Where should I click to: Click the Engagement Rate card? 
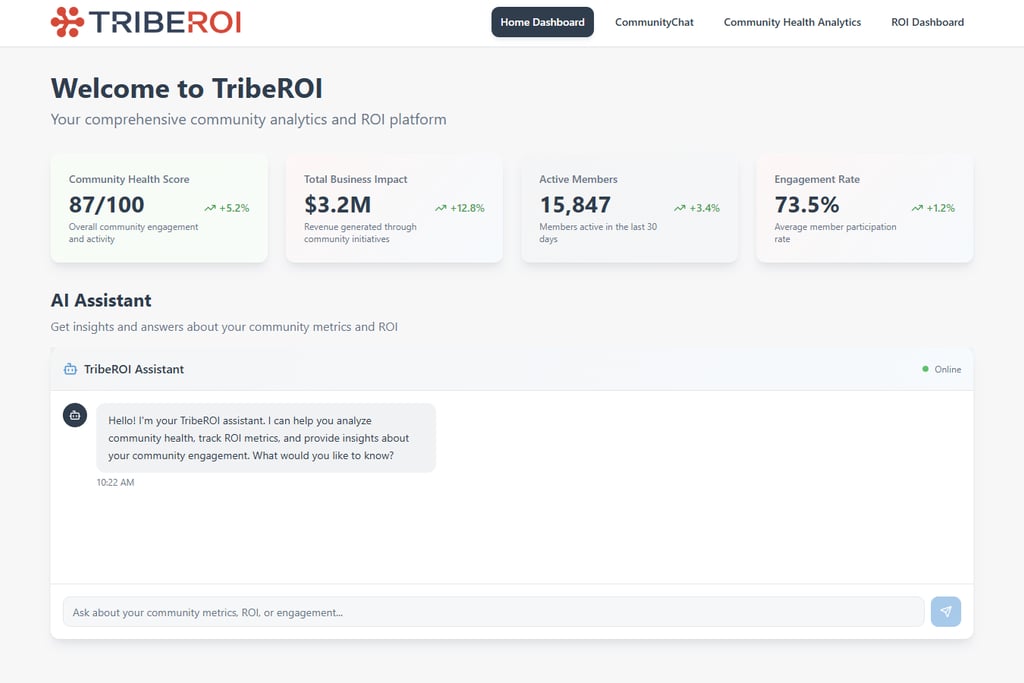coord(864,208)
